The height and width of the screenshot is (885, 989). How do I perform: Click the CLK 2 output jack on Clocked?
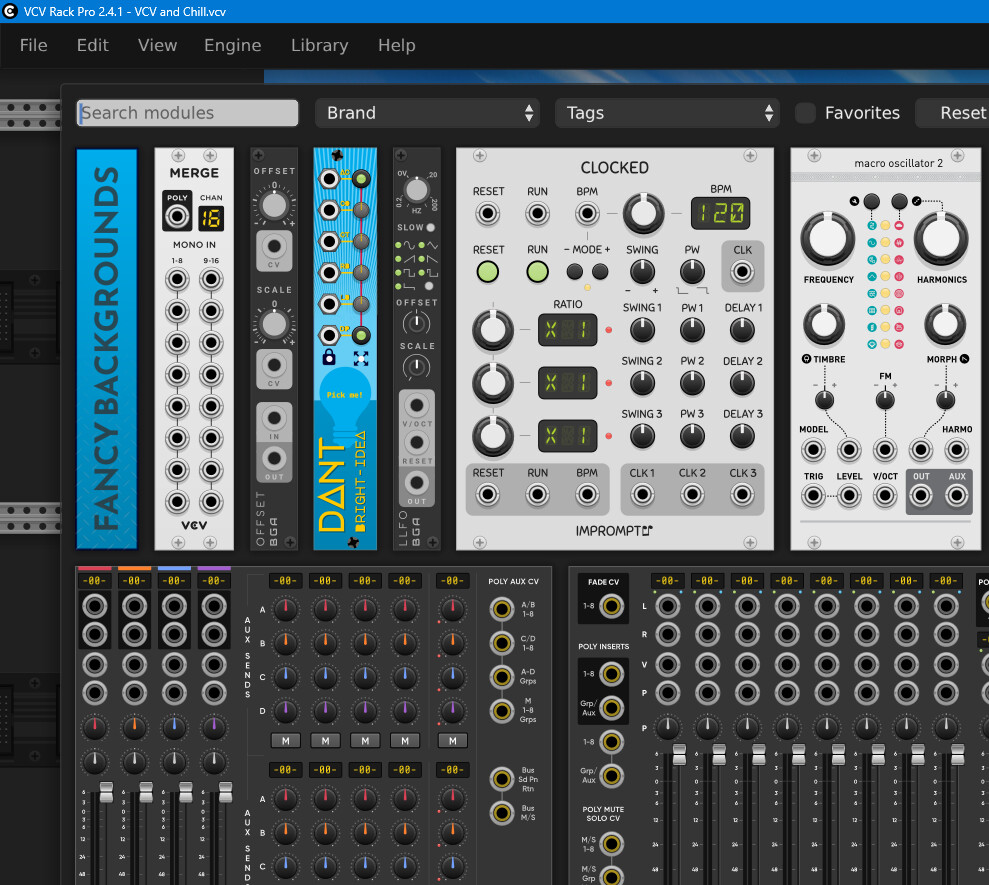point(692,495)
